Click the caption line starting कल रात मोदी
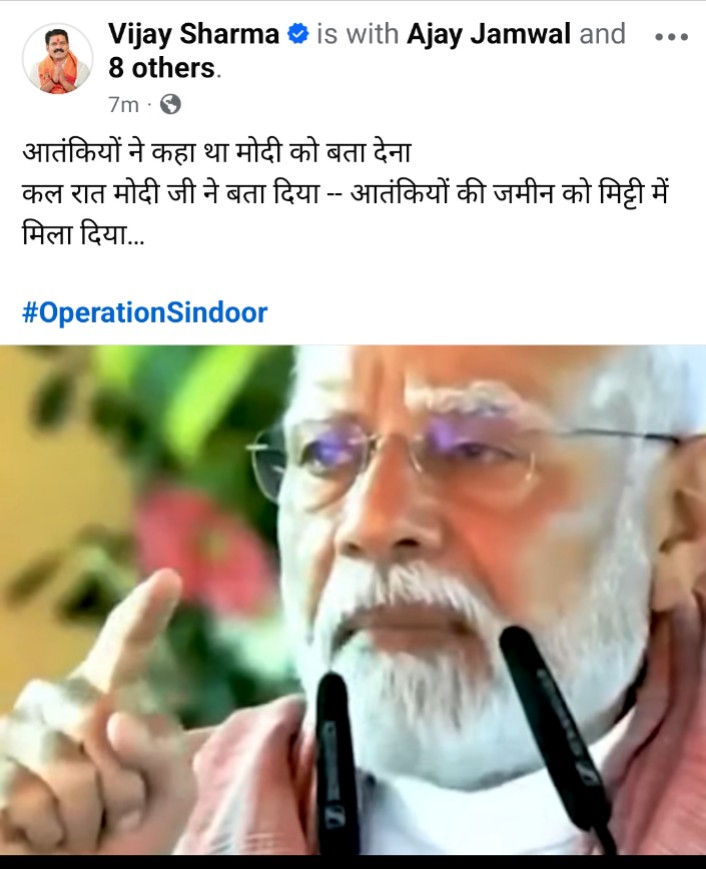Screen dimensions: 706x869 click(346, 194)
